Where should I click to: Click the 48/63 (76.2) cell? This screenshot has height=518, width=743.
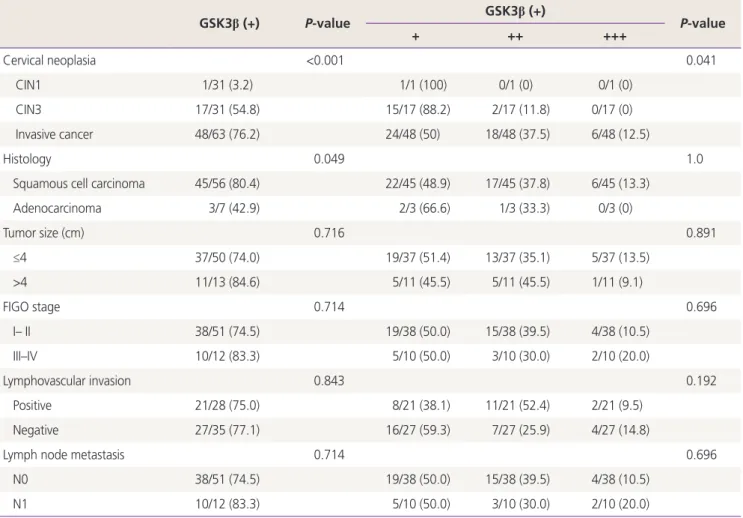227,135
